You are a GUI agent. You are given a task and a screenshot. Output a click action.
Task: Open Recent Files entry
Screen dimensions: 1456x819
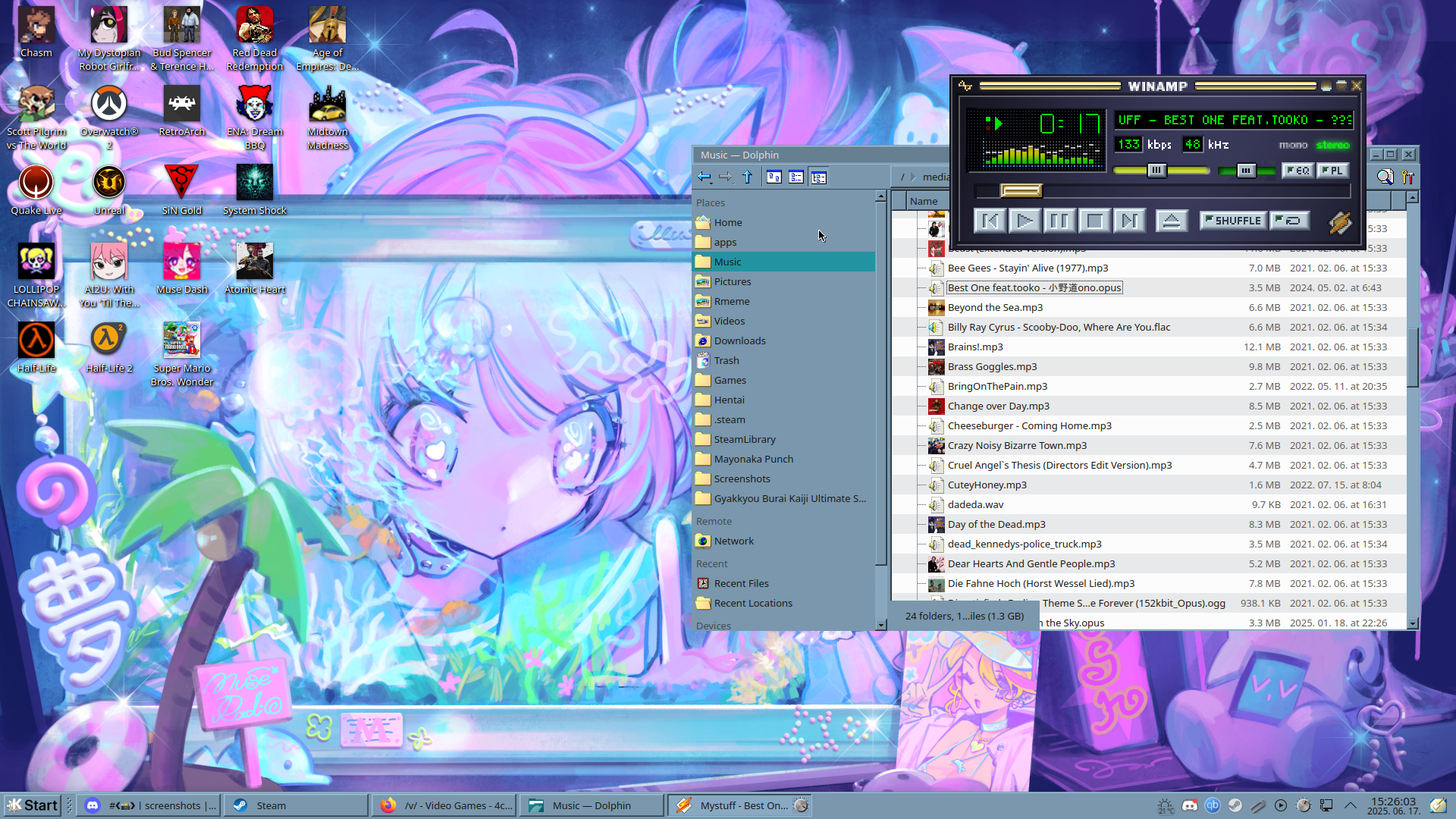click(x=783, y=583)
